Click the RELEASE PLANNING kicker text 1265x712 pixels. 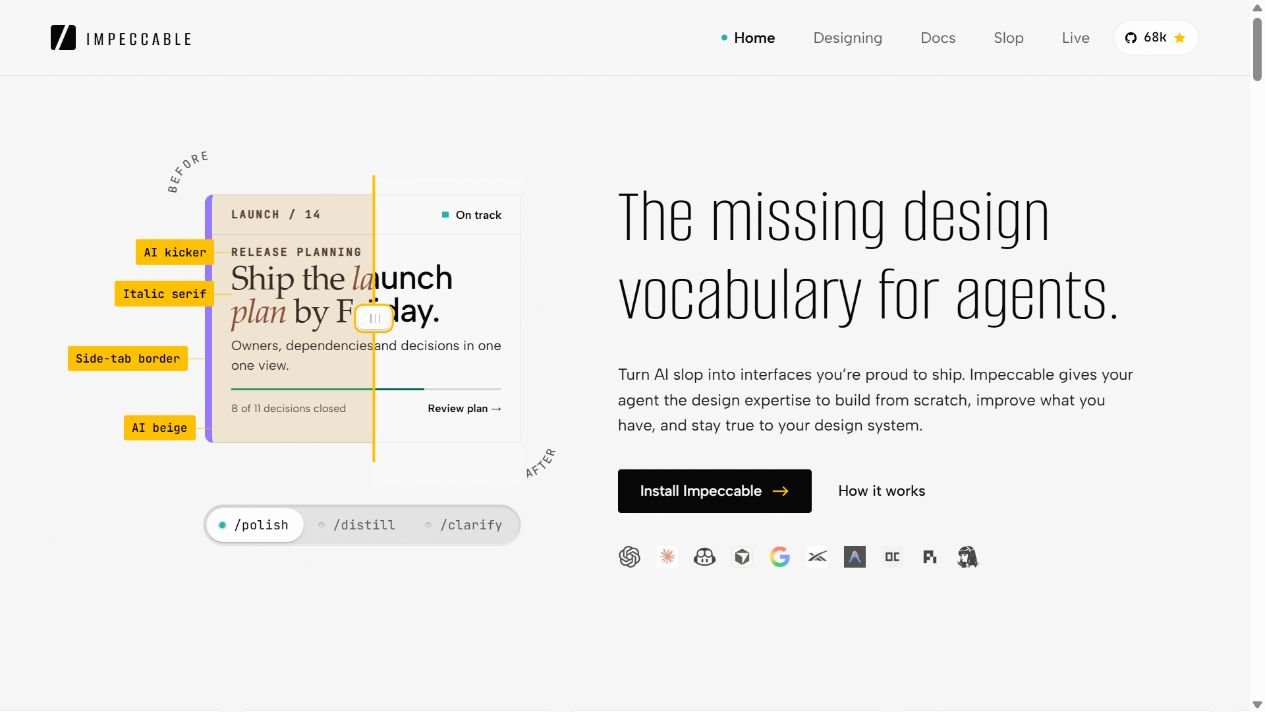297,252
